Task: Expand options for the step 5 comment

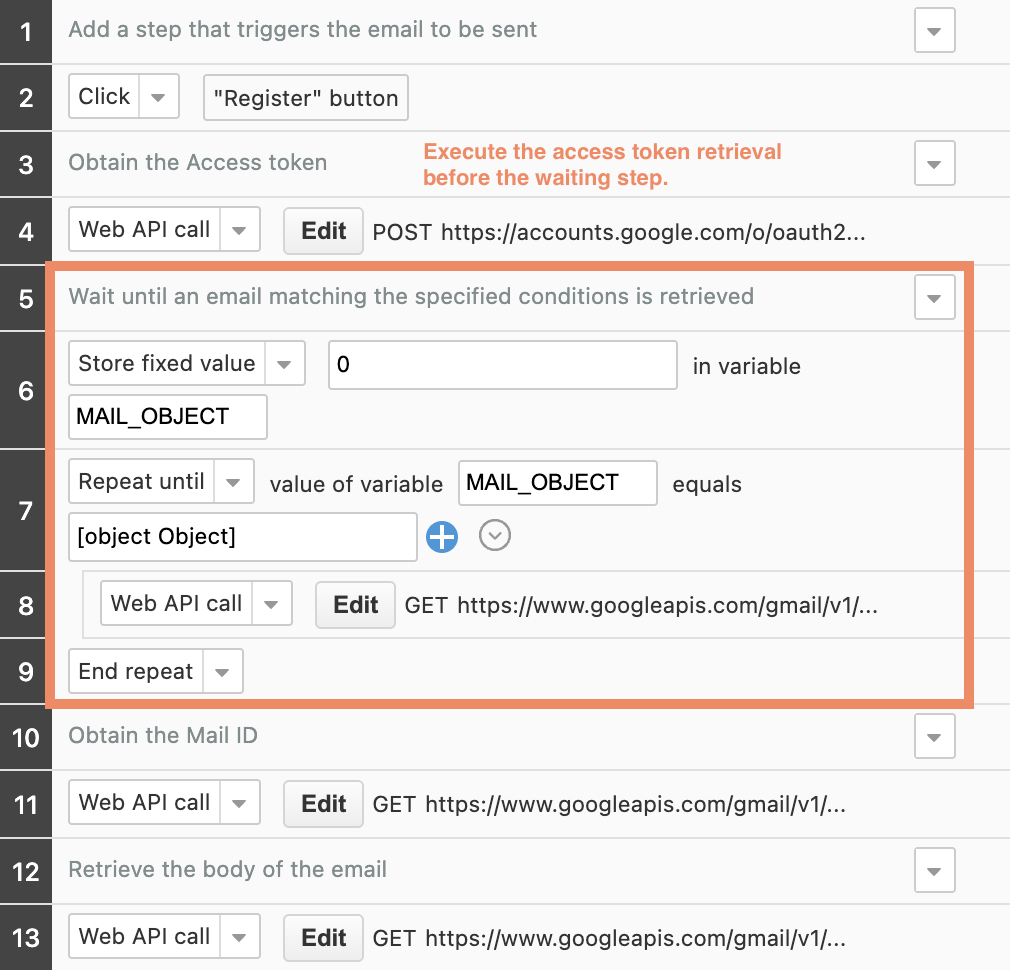Action: [x=934, y=297]
